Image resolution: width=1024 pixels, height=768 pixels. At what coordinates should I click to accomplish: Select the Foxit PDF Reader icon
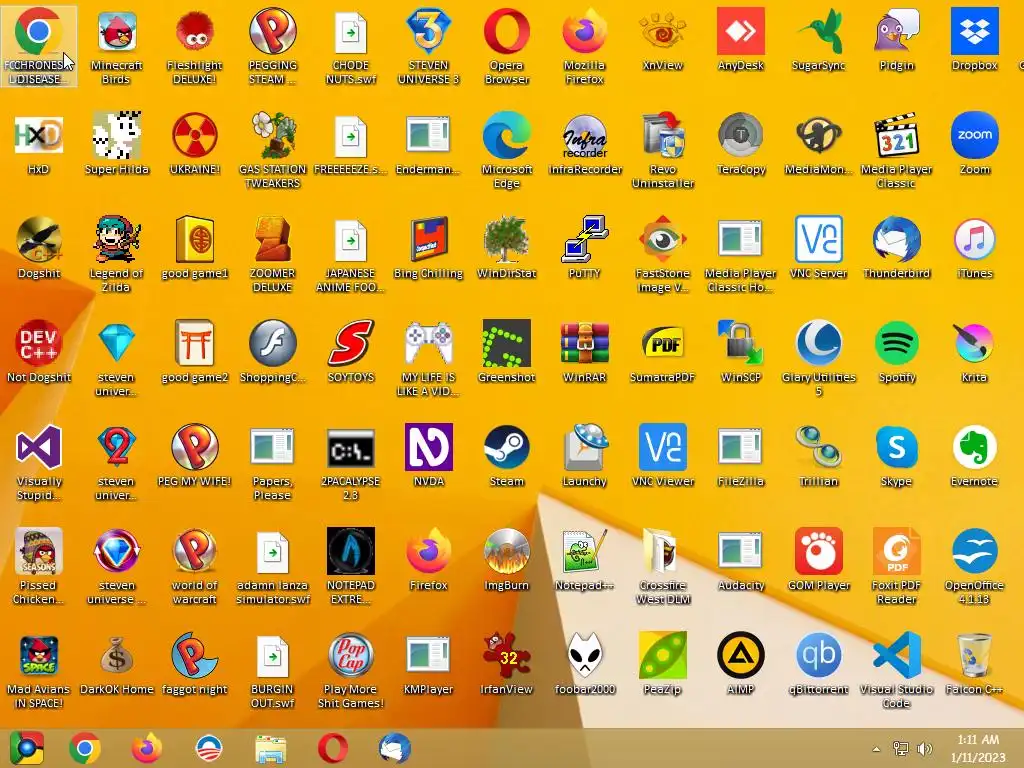(896, 551)
